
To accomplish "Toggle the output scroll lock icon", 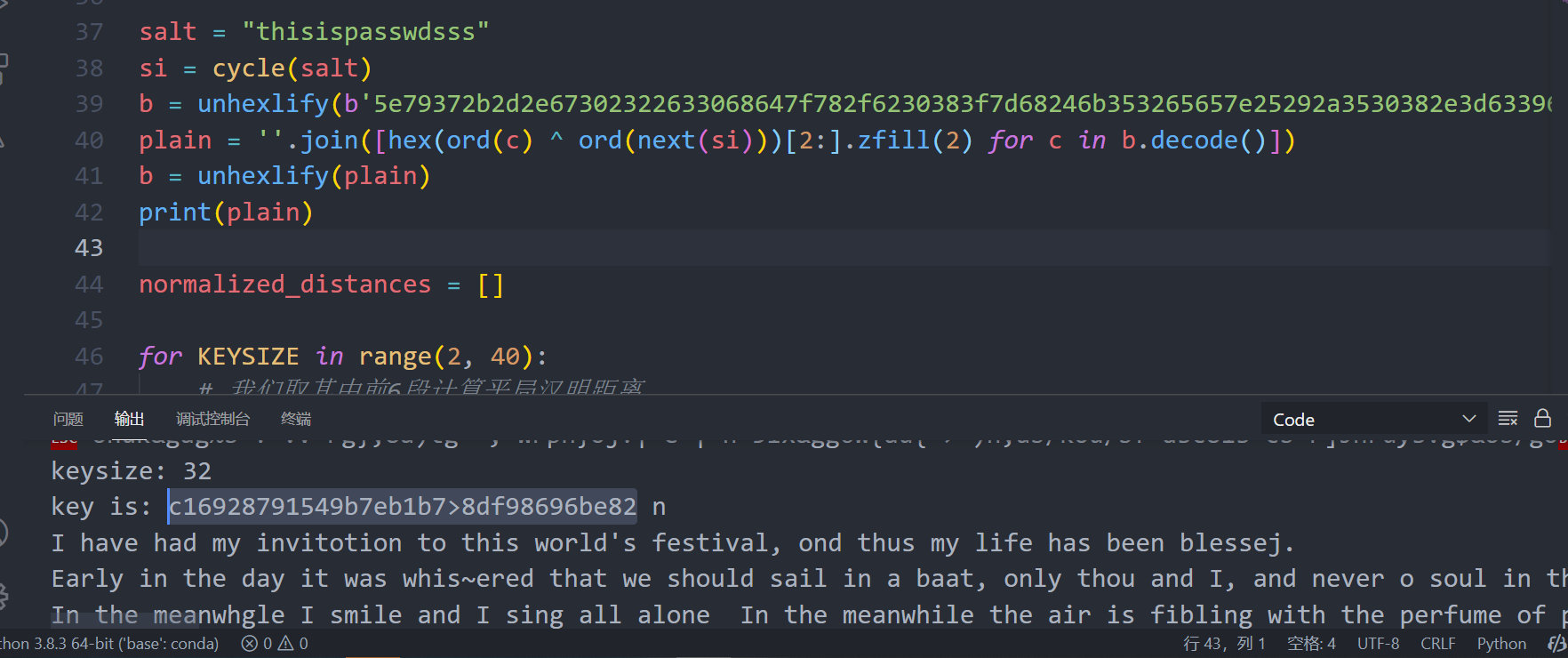I will tap(1543, 418).
